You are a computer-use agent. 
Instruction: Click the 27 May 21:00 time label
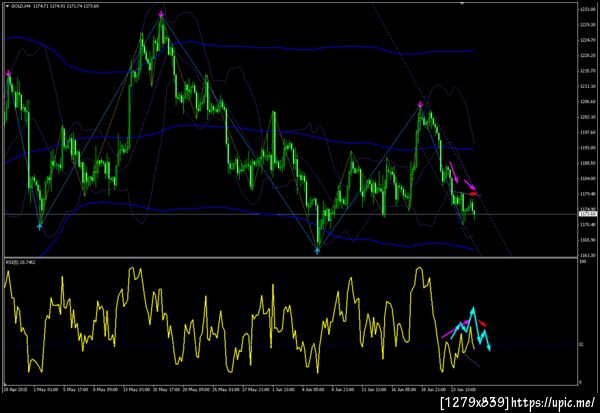[257, 390]
